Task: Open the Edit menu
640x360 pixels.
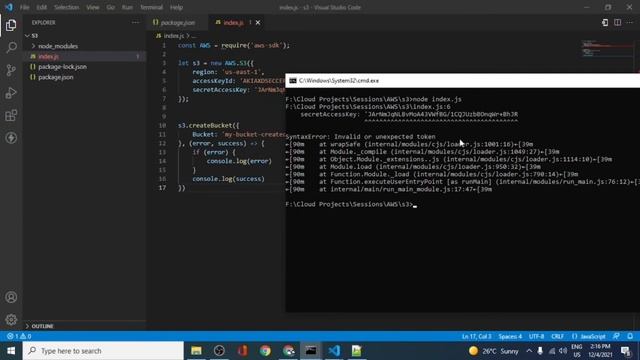Action: 41,7
